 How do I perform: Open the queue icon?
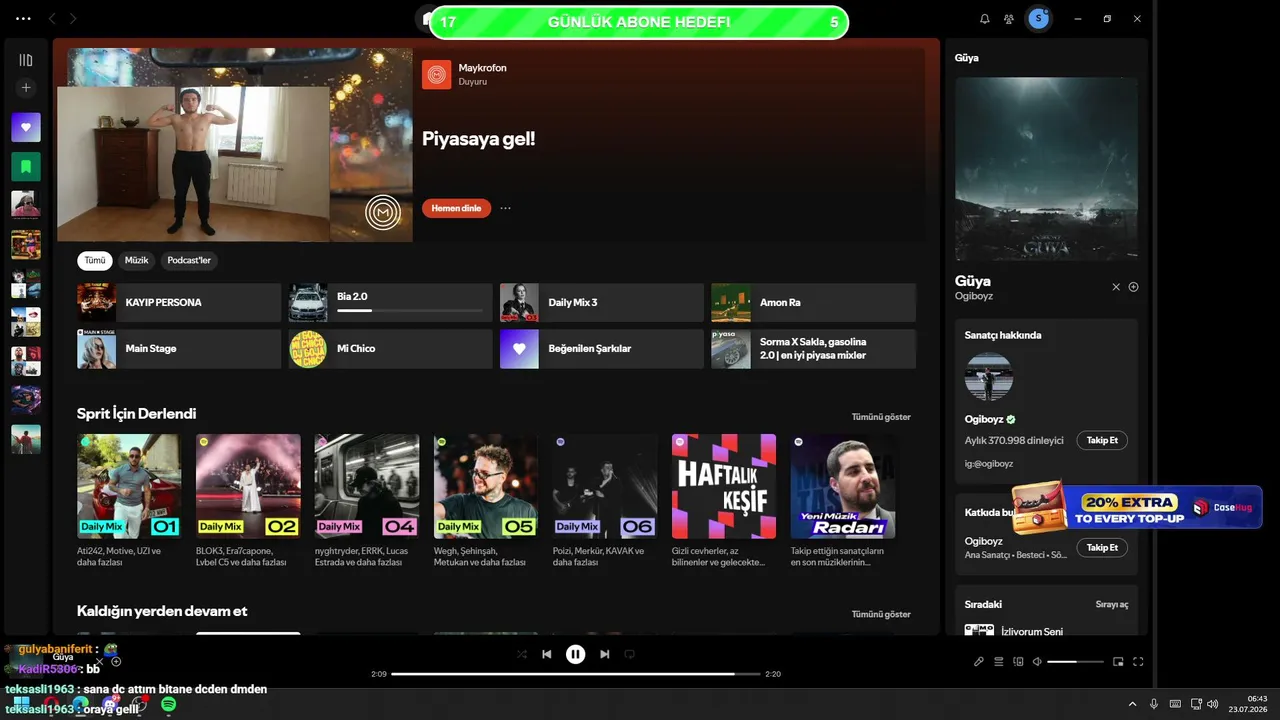tap(998, 661)
